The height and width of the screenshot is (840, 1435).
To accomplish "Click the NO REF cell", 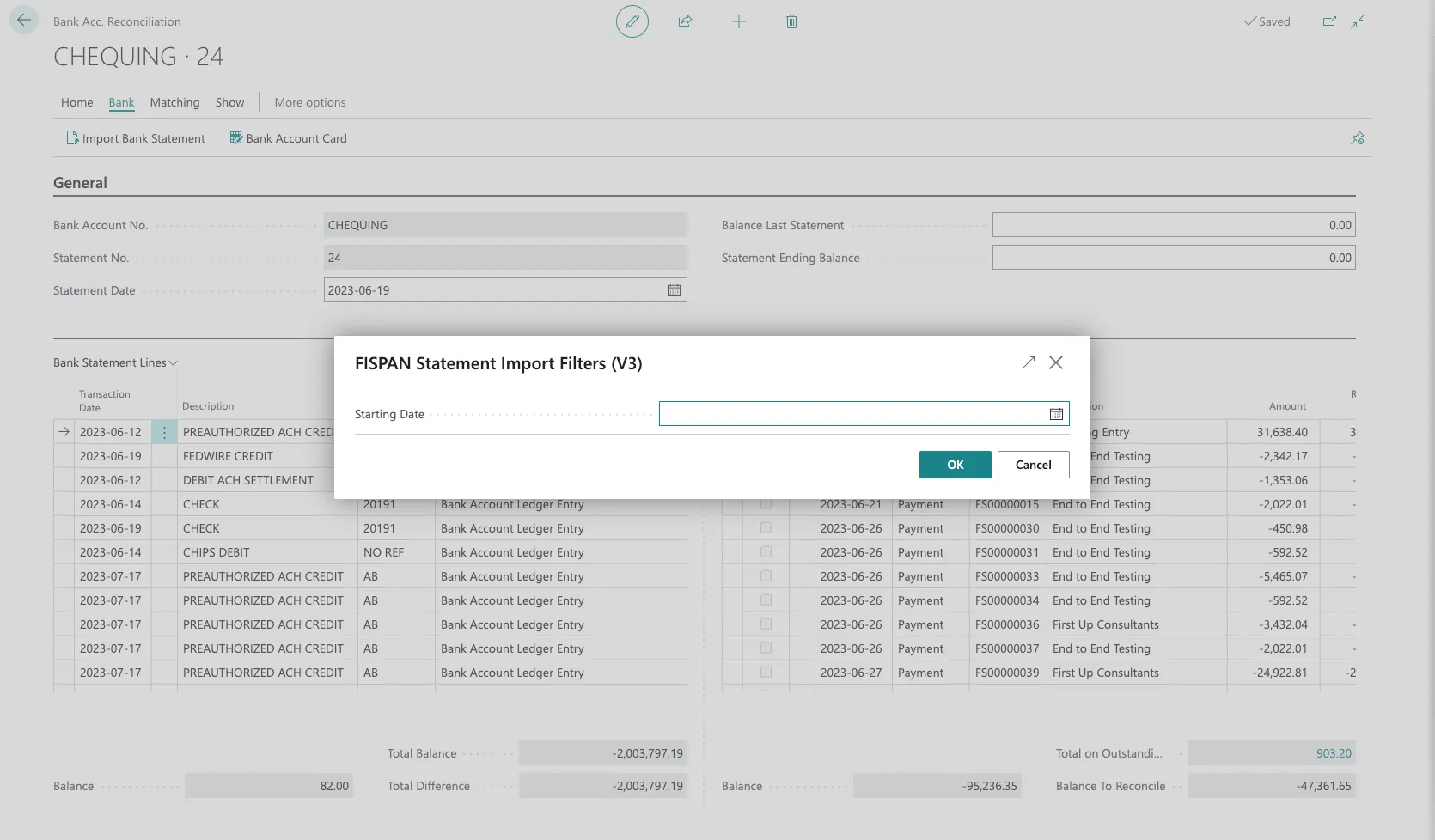I will (x=396, y=552).
